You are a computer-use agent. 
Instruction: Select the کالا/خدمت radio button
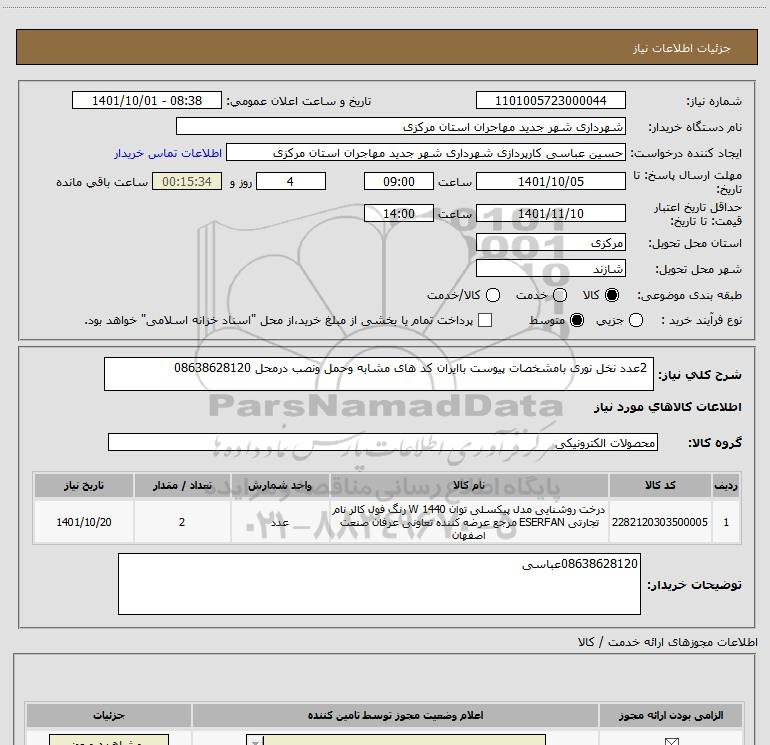tap(493, 295)
